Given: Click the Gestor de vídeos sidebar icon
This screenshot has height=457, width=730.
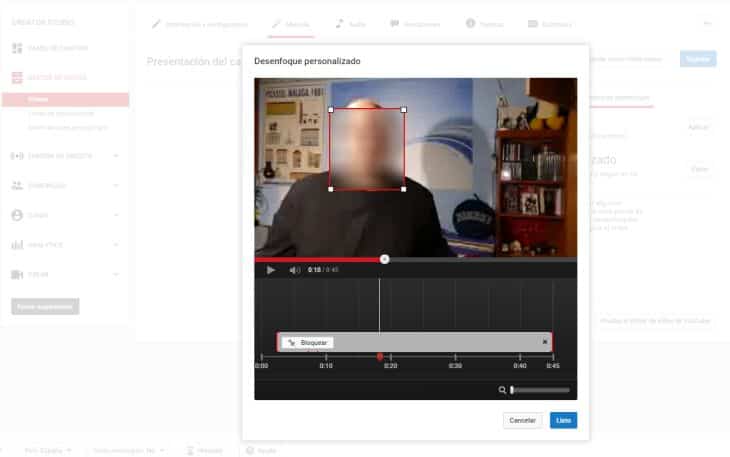Looking at the screenshot, I should 17,78.
